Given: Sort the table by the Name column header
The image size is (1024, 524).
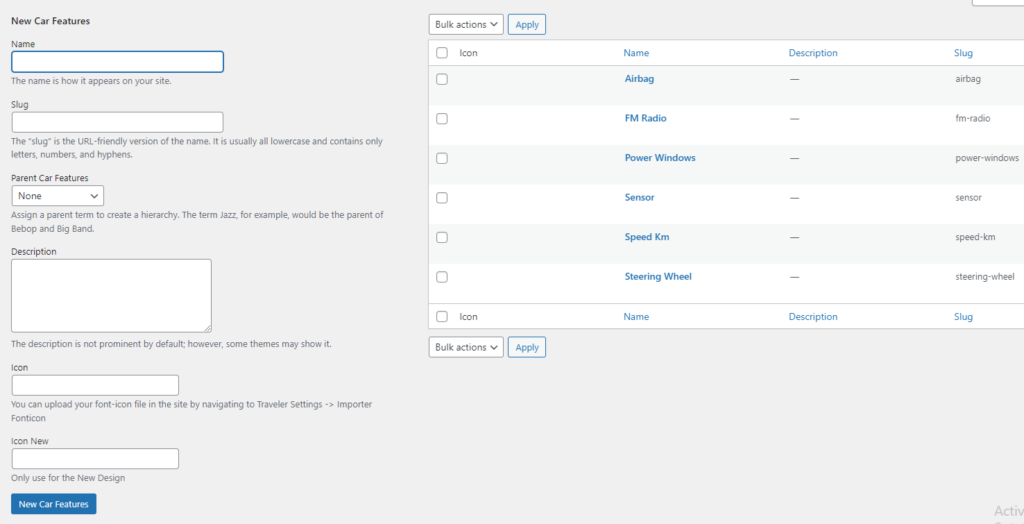Looking at the screenshot, I should (636, 53).
